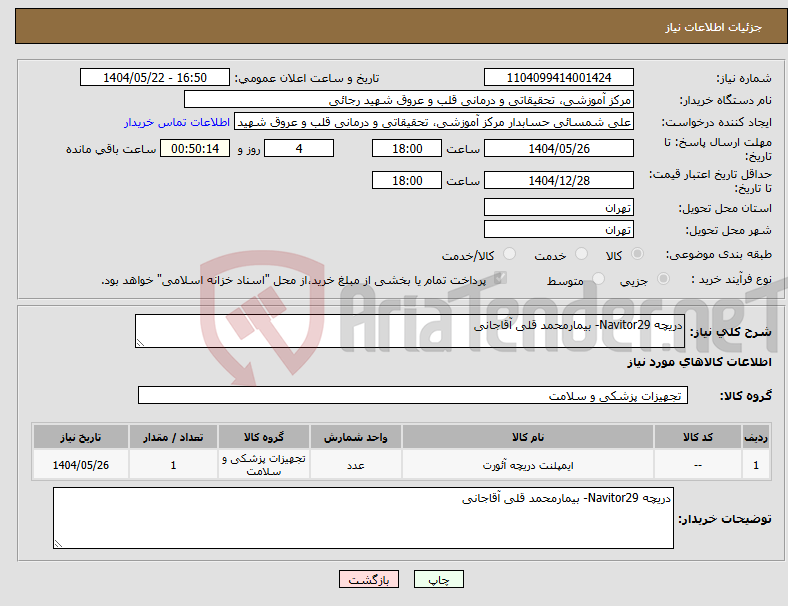788x606 pixels.
Task: Click the price validity date 1404/12/28 field
Action: coord(559,180)
